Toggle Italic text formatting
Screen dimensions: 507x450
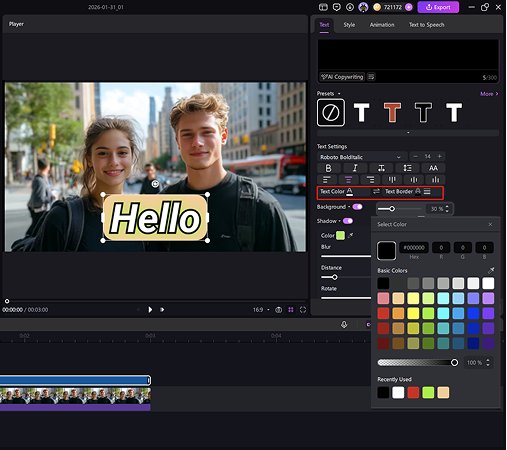[x=355, y=168]
